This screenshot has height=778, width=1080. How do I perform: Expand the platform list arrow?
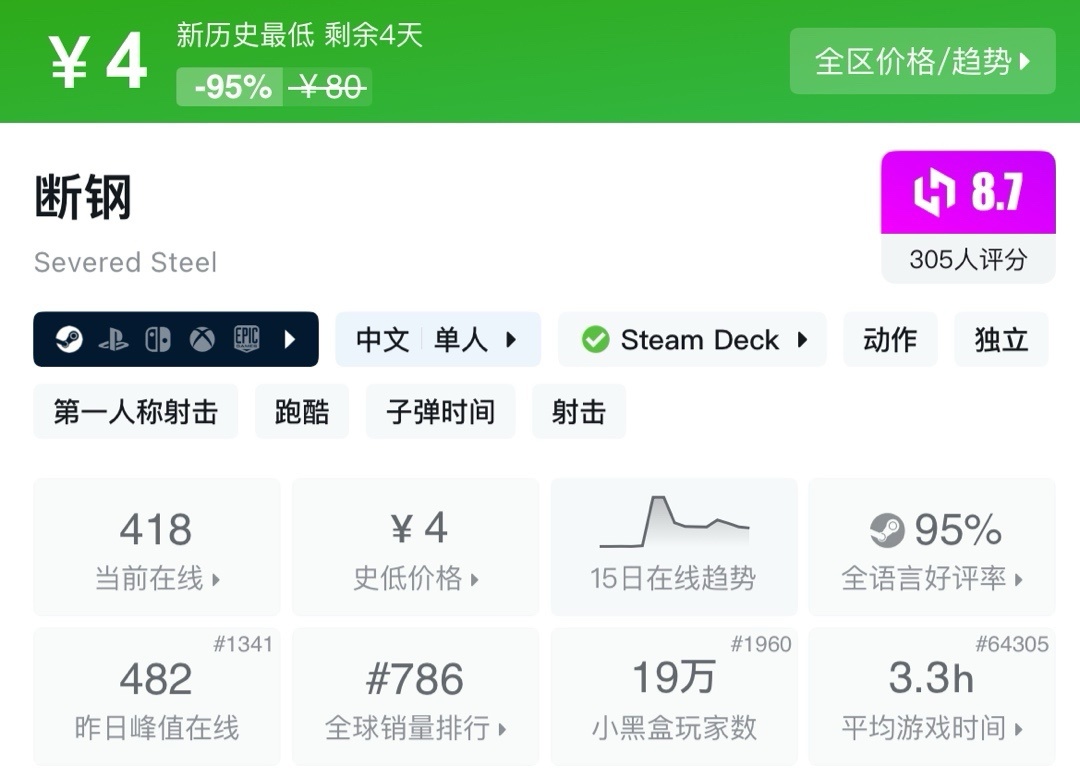pos(290,340)
